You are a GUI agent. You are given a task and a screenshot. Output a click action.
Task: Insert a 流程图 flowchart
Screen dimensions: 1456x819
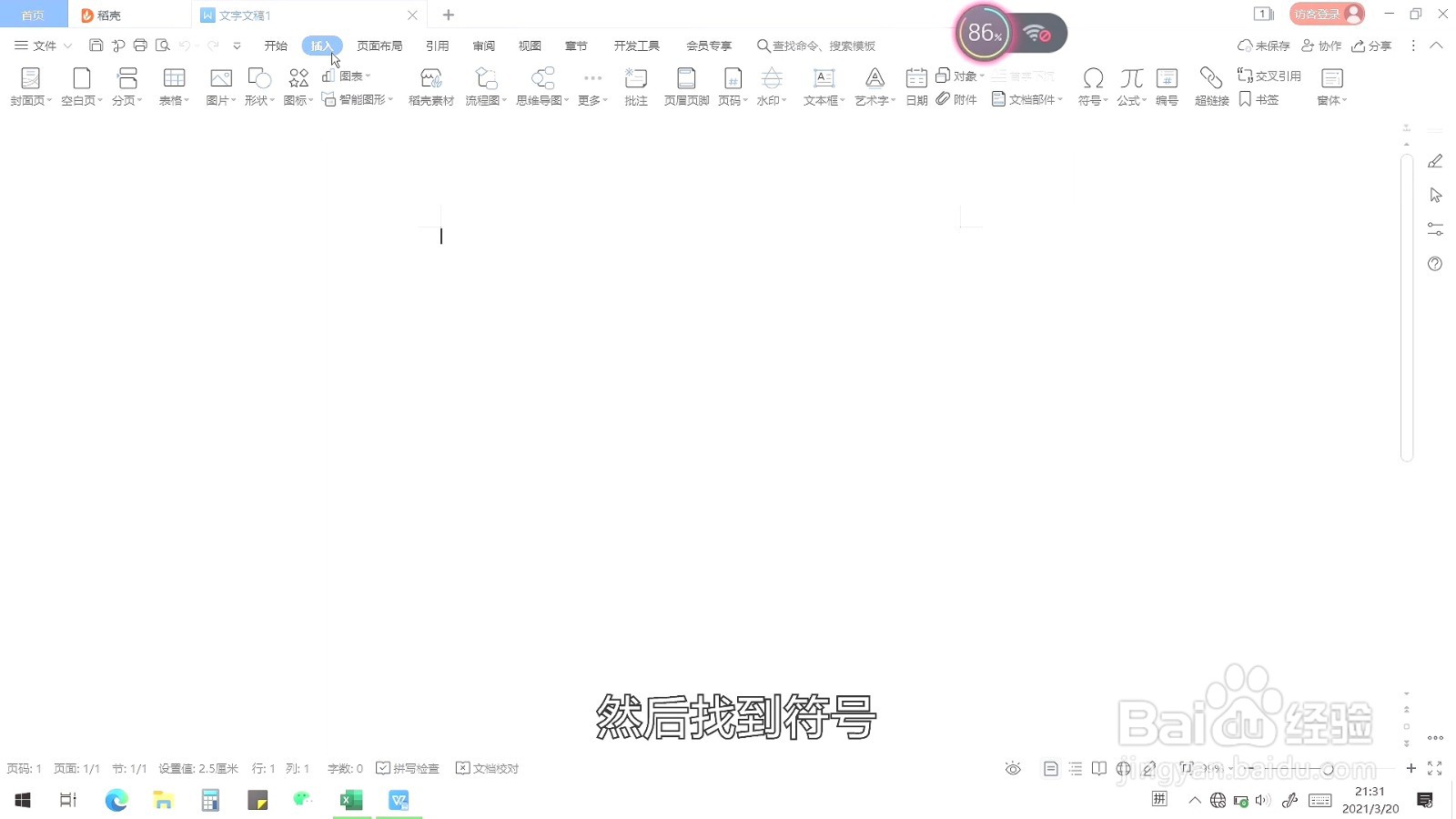(486, 86)
